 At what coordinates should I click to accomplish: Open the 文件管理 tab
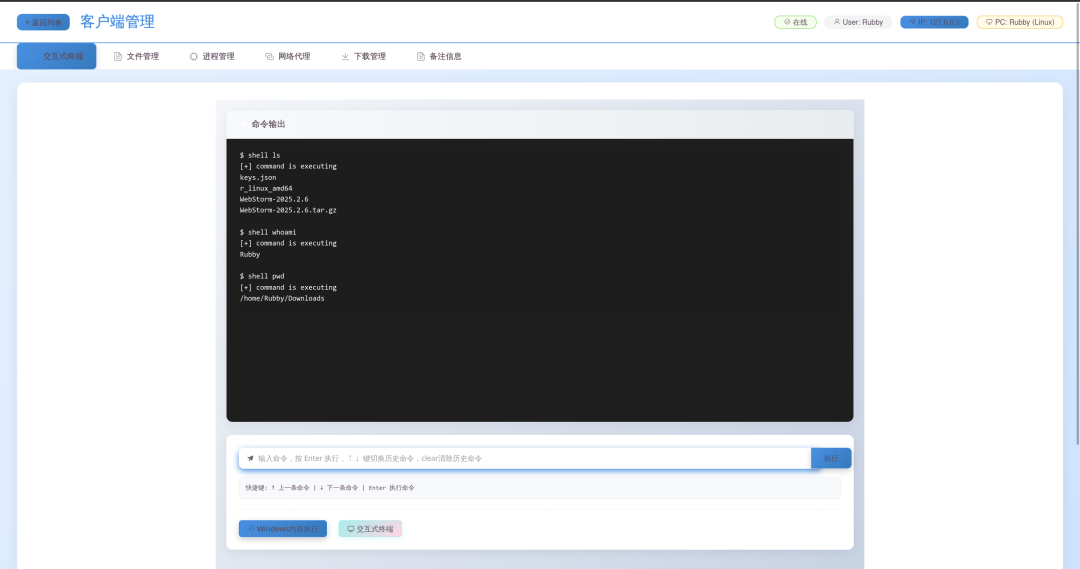point(136,56)
